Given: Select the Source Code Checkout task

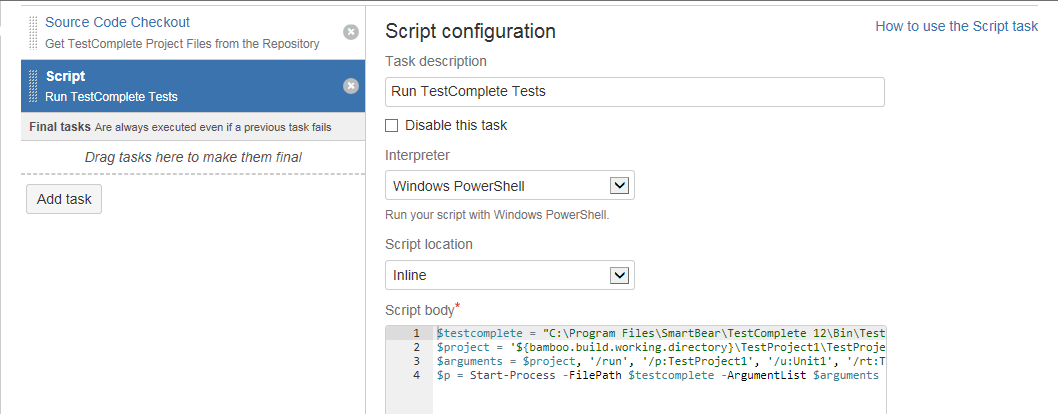Looking at the screenshot, I should pos(180,32).
